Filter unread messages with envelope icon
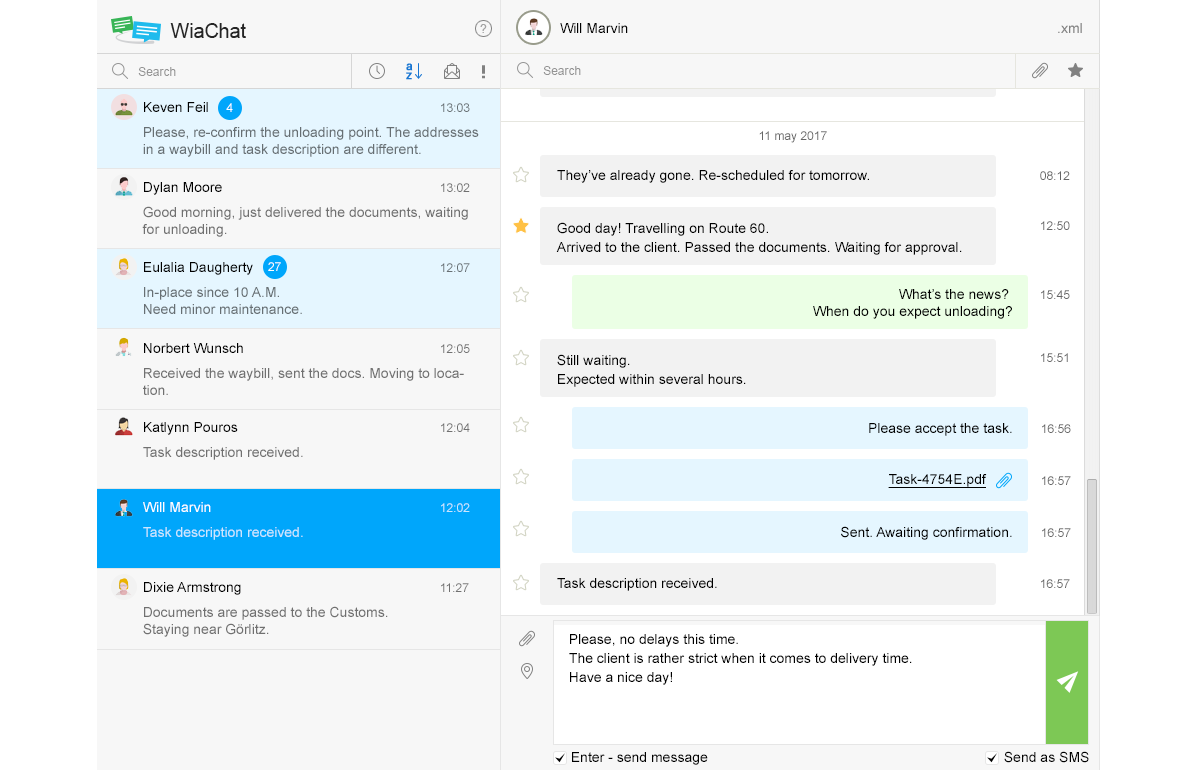1200x770 pixels. pyautogui.click(x=452, y=71)
